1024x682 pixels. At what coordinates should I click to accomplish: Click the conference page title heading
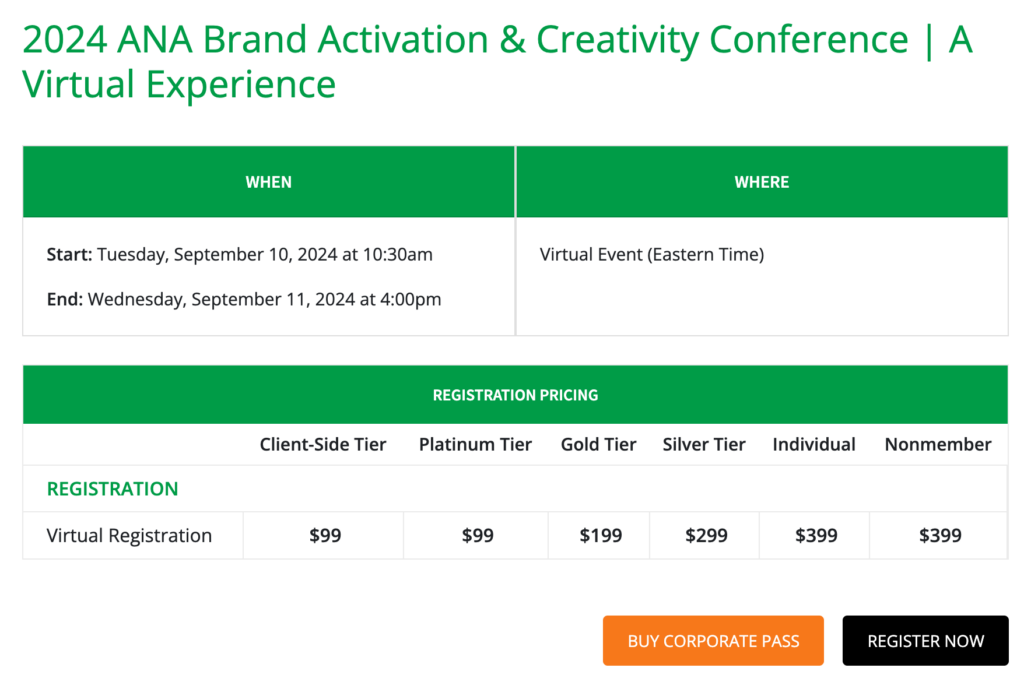pos(497,62)
